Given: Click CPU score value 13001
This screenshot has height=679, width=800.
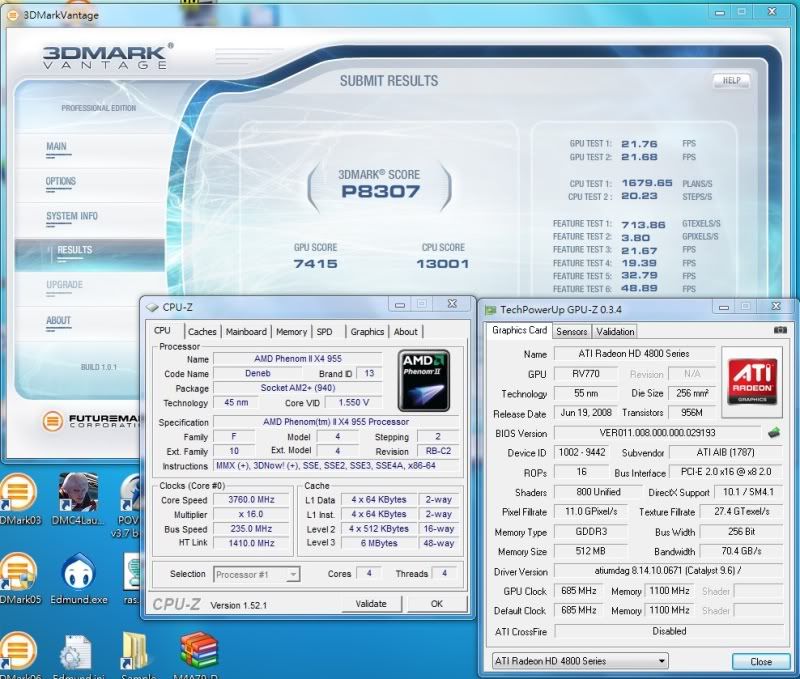Looking at the screenshot, I should [442, 264].
